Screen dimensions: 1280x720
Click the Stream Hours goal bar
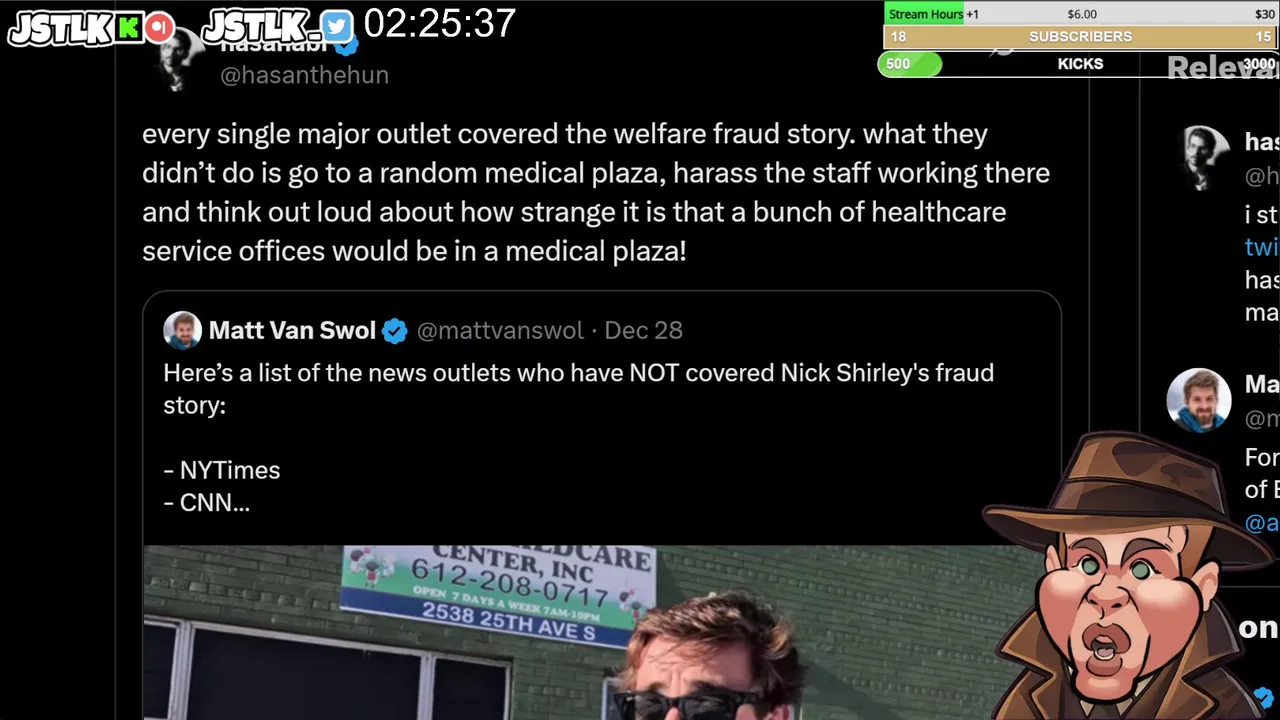coord(1080,13)
